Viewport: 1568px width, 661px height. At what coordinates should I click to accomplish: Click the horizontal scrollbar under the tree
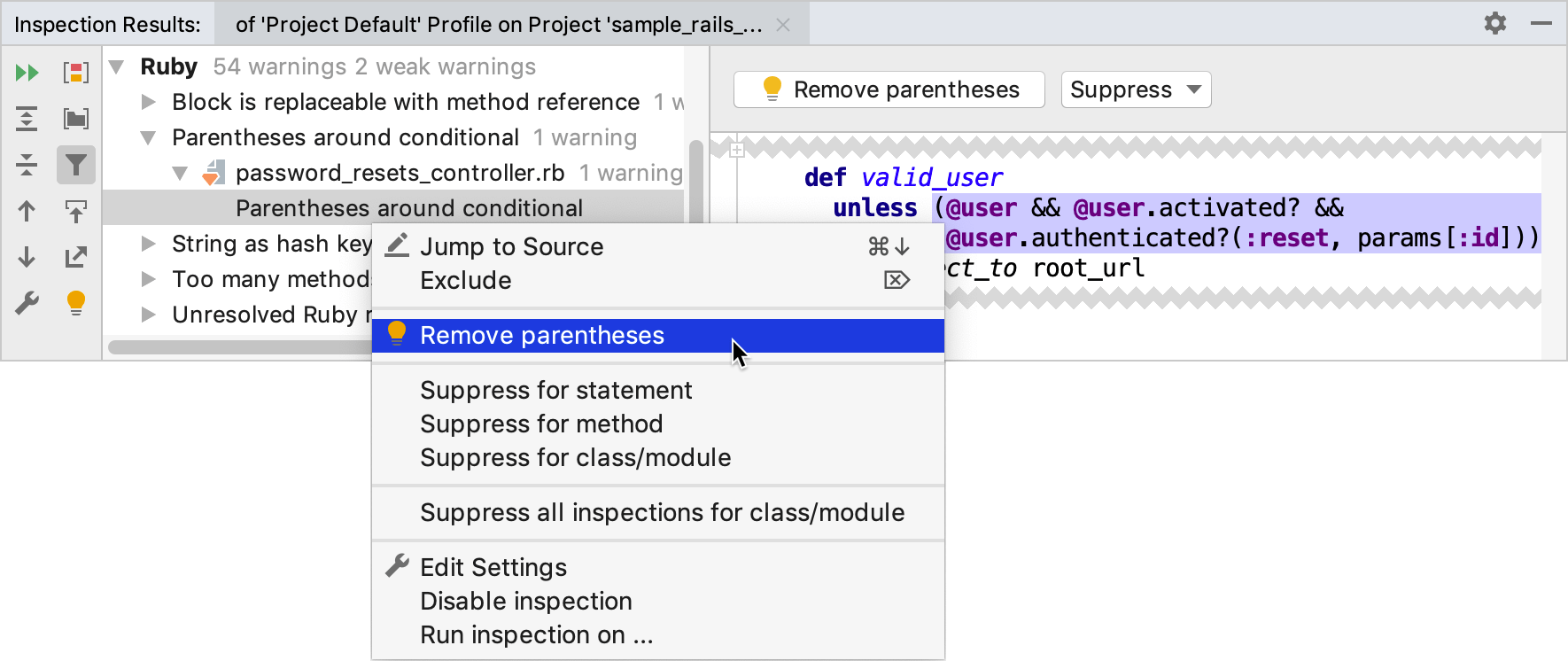click(x=239, y=347)
